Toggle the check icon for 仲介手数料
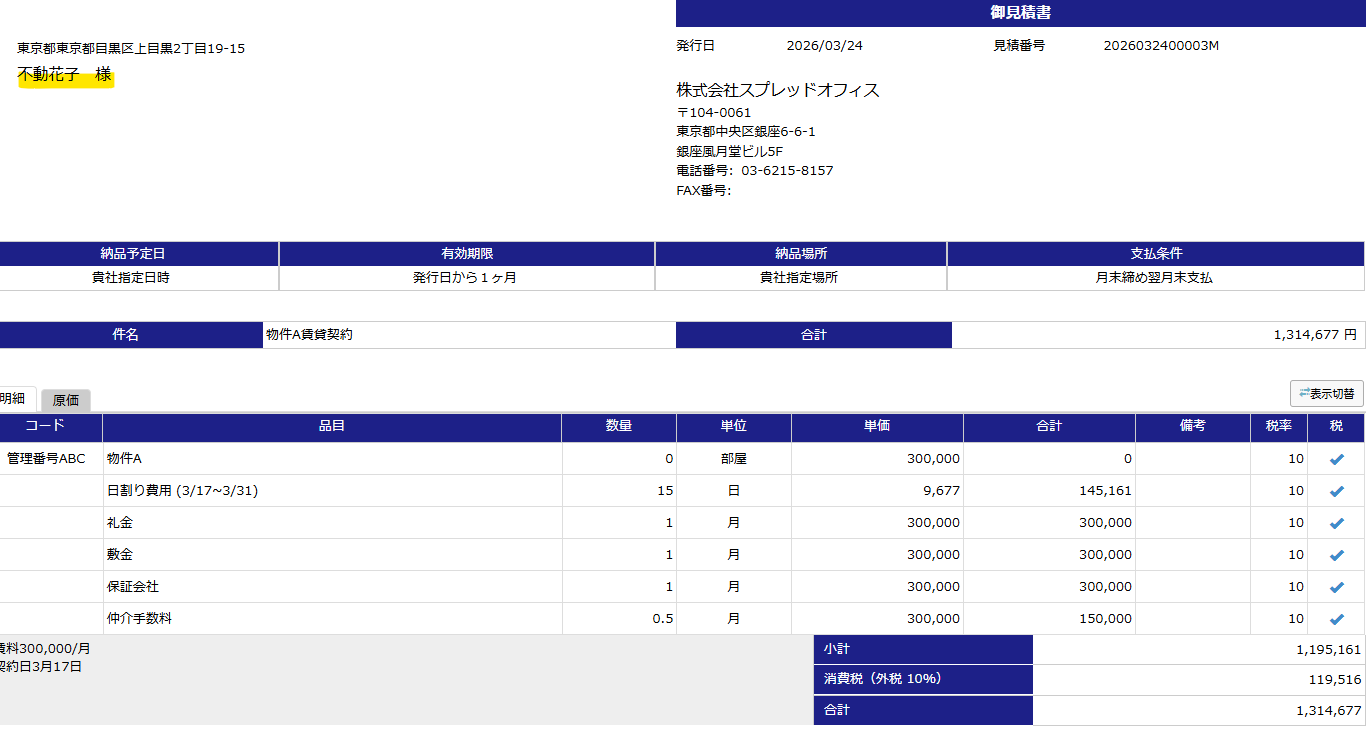 click(1336, 619)
